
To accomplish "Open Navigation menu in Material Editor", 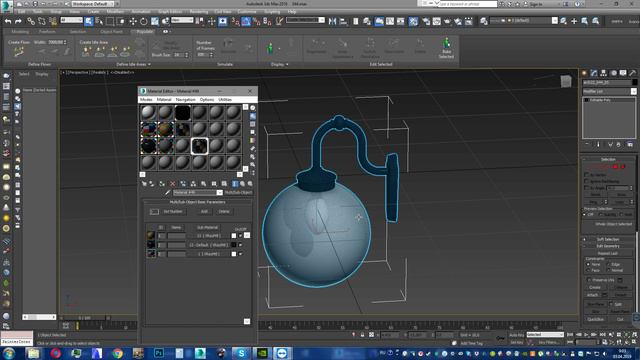I will (x=185, y=100).
